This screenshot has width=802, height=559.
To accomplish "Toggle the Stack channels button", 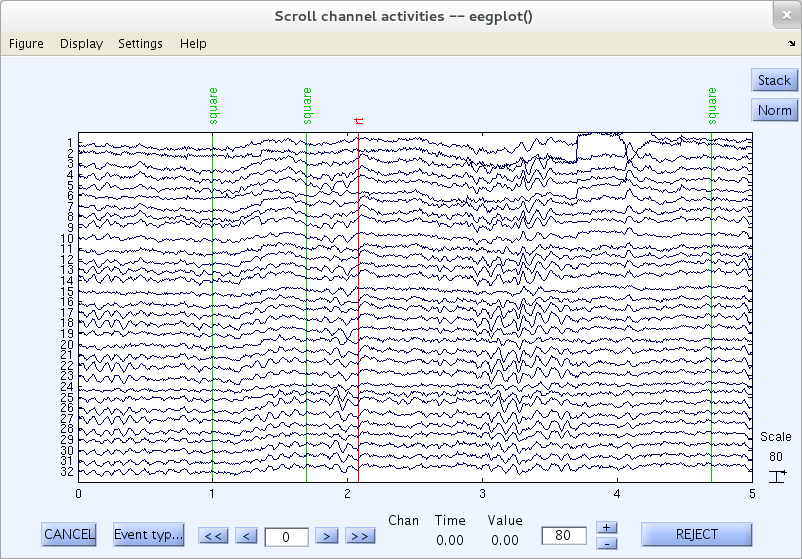I will pos(774,81).
